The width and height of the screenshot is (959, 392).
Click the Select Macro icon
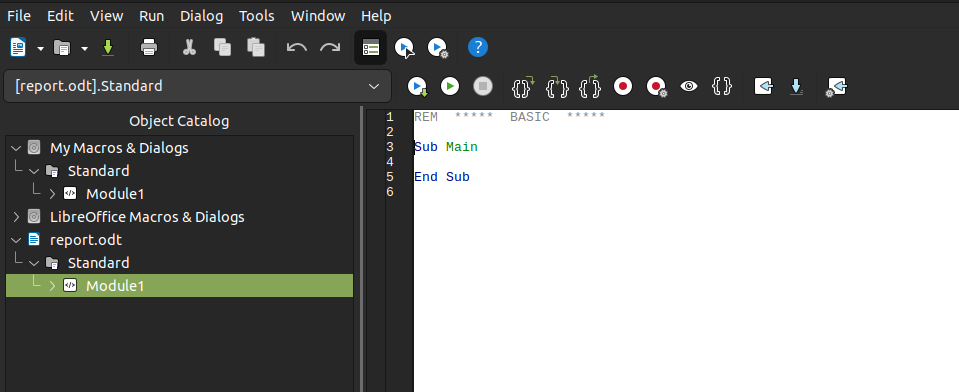point(405,47)
